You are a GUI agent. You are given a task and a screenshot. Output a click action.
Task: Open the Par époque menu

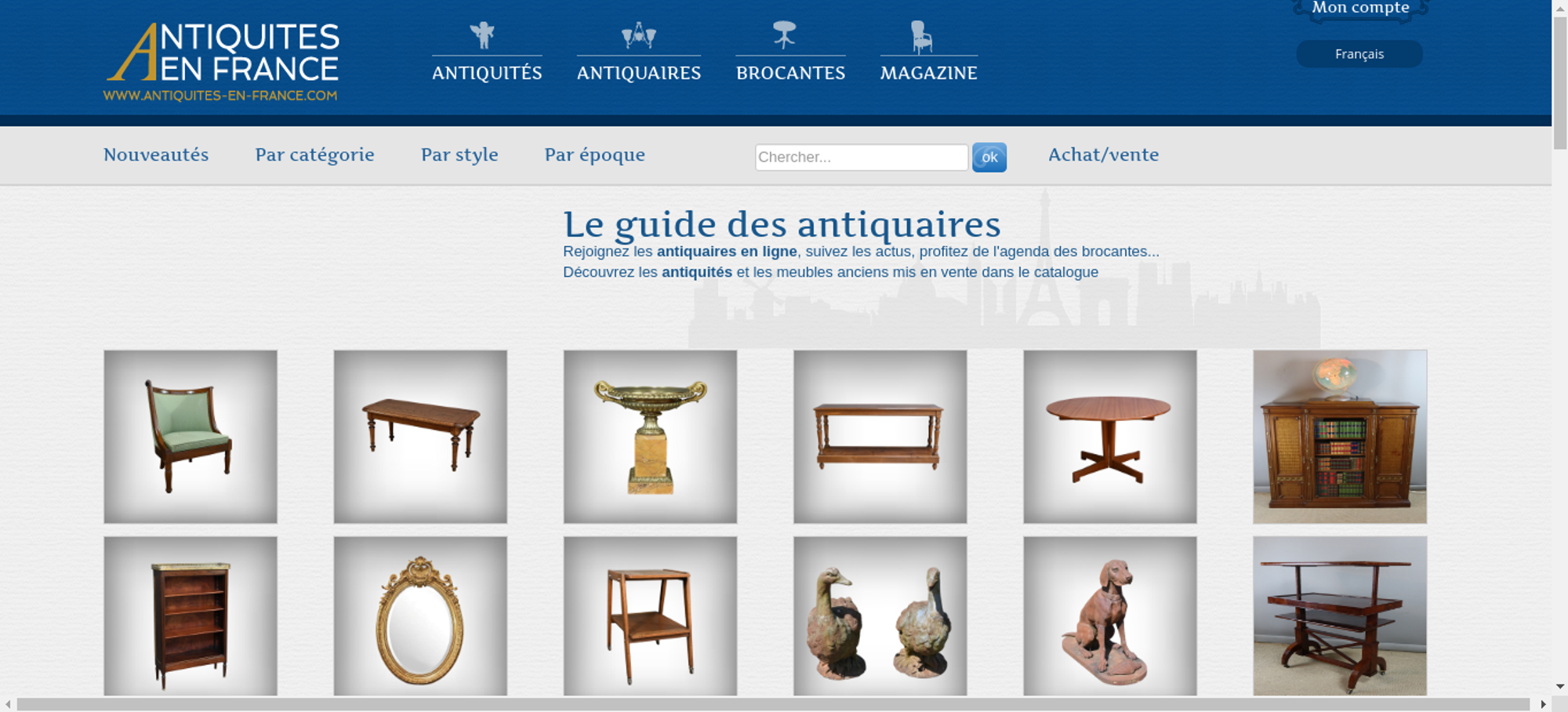click(x=595, y=154)
